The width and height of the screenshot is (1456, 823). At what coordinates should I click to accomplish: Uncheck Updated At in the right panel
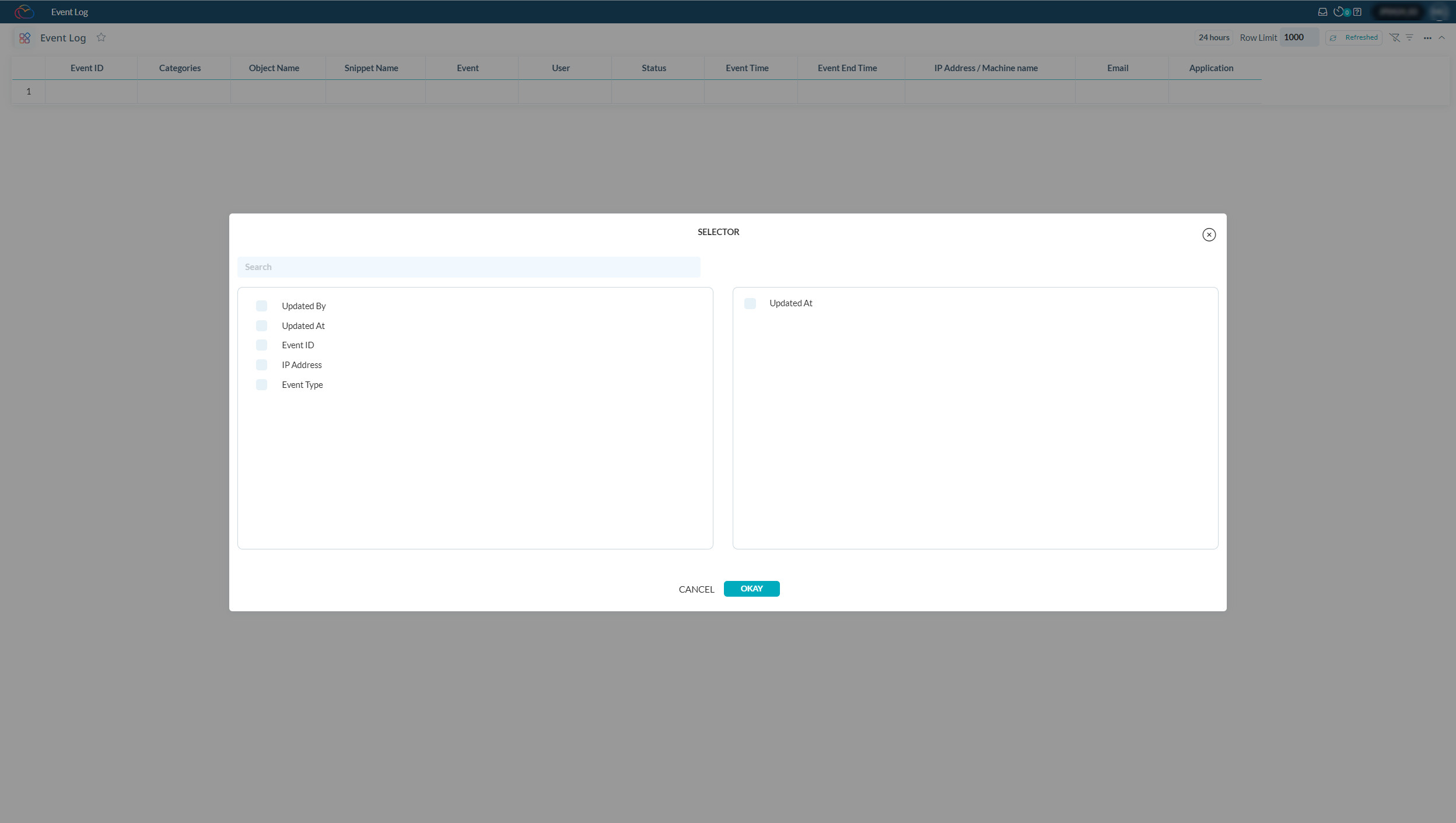click(750, 303)
